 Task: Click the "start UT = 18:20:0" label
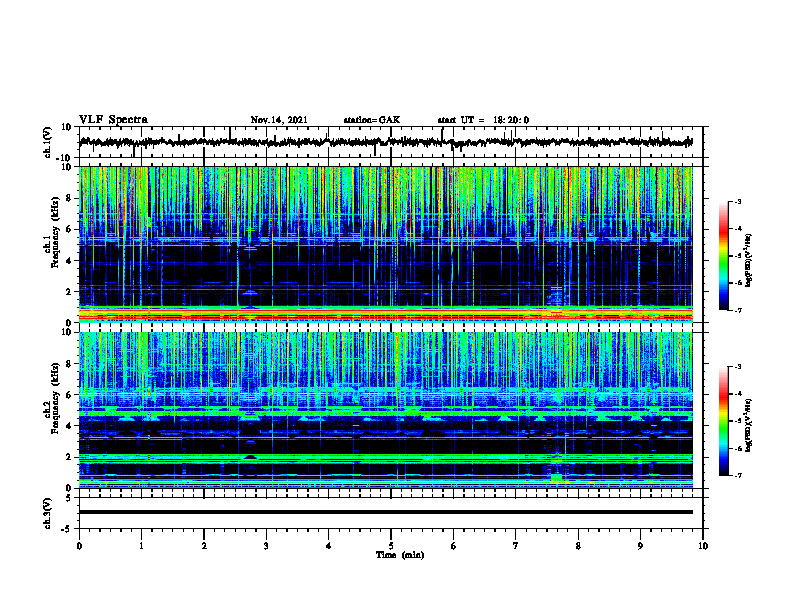pos(483,120)
